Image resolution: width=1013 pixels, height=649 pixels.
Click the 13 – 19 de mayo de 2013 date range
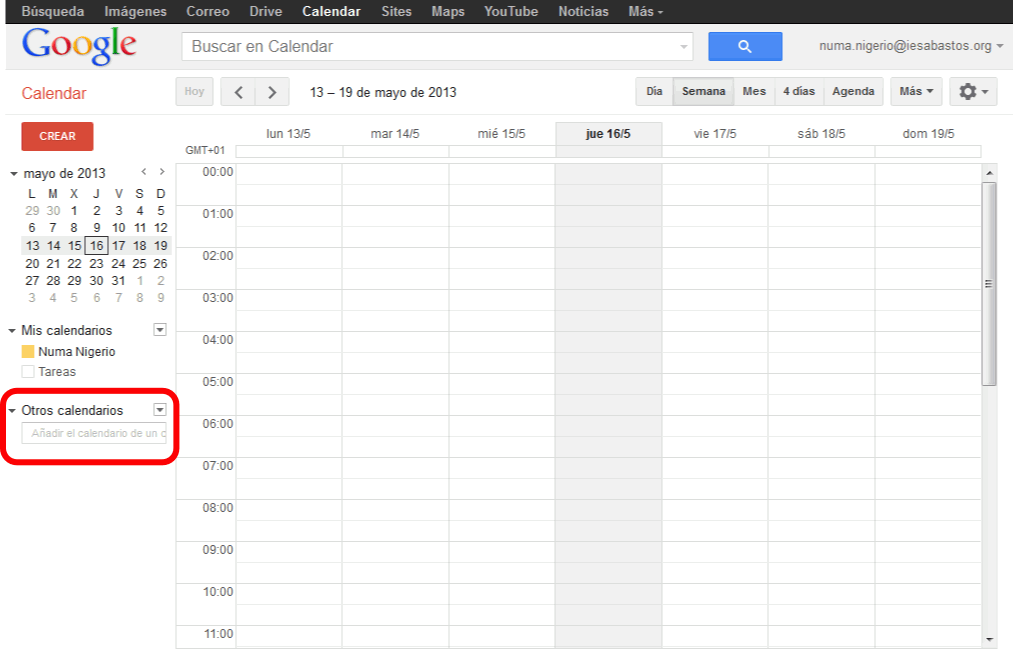[383, 92]
